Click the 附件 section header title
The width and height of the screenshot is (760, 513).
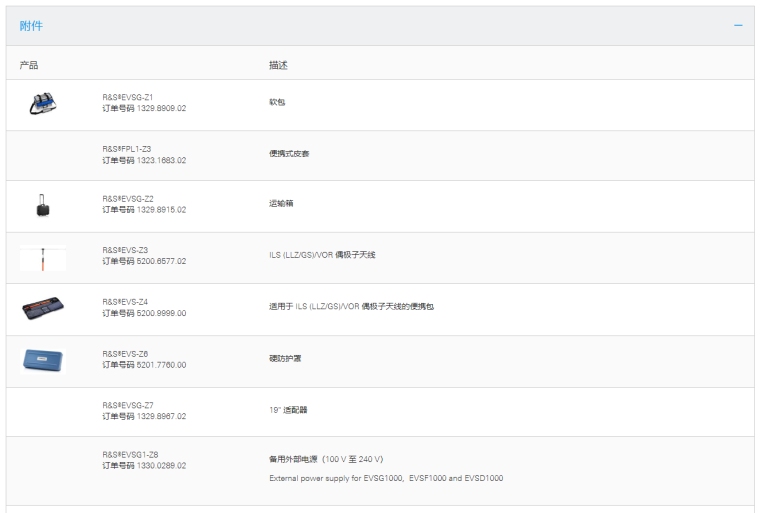point(32,25)
